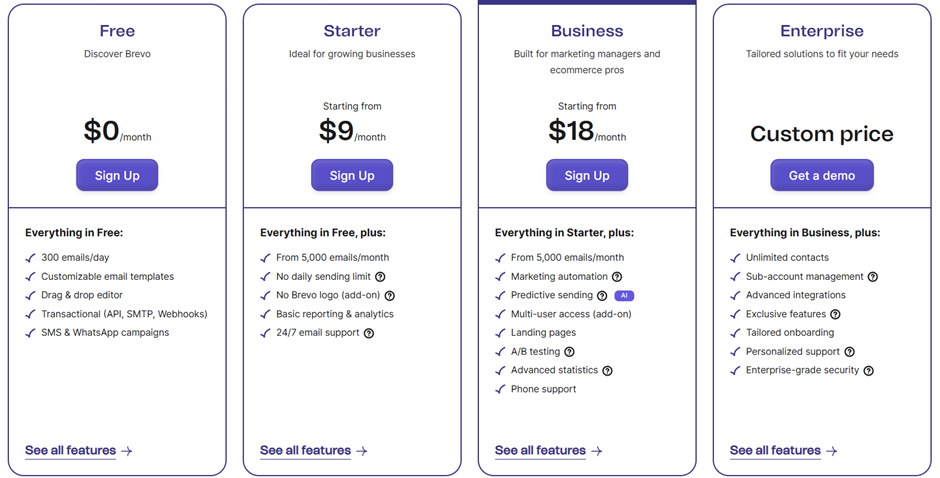Click help icon beside No daily sending limit
The width and height of the screenshot is (940, 478).
(380, 277)
